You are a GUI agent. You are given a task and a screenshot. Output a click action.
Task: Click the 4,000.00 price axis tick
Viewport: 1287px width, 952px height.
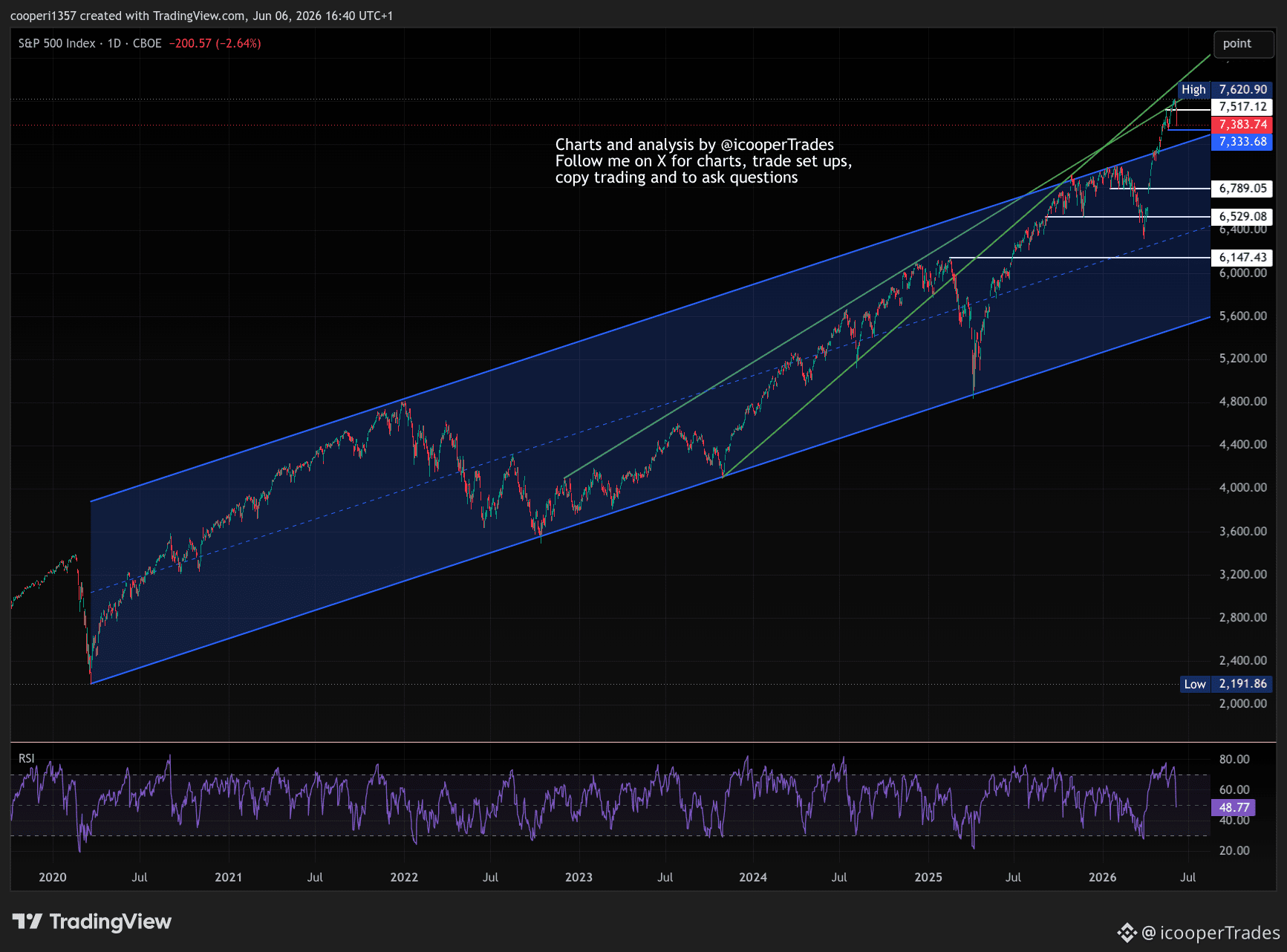(x=1243, y=488)
